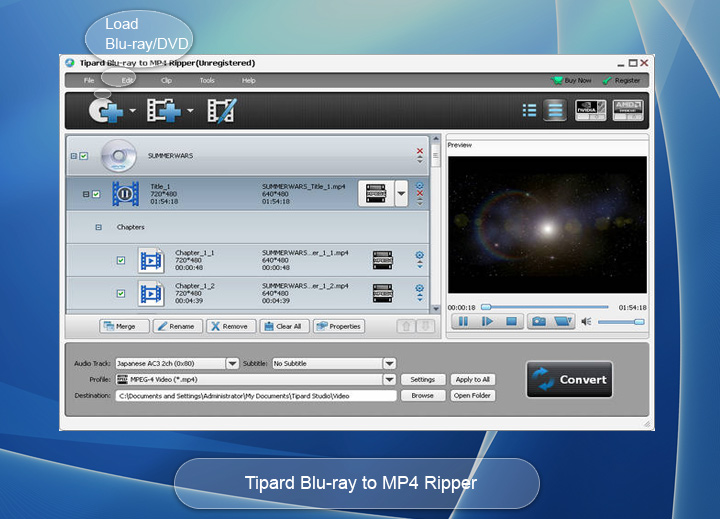Open the Edit menu

point(127,80)
